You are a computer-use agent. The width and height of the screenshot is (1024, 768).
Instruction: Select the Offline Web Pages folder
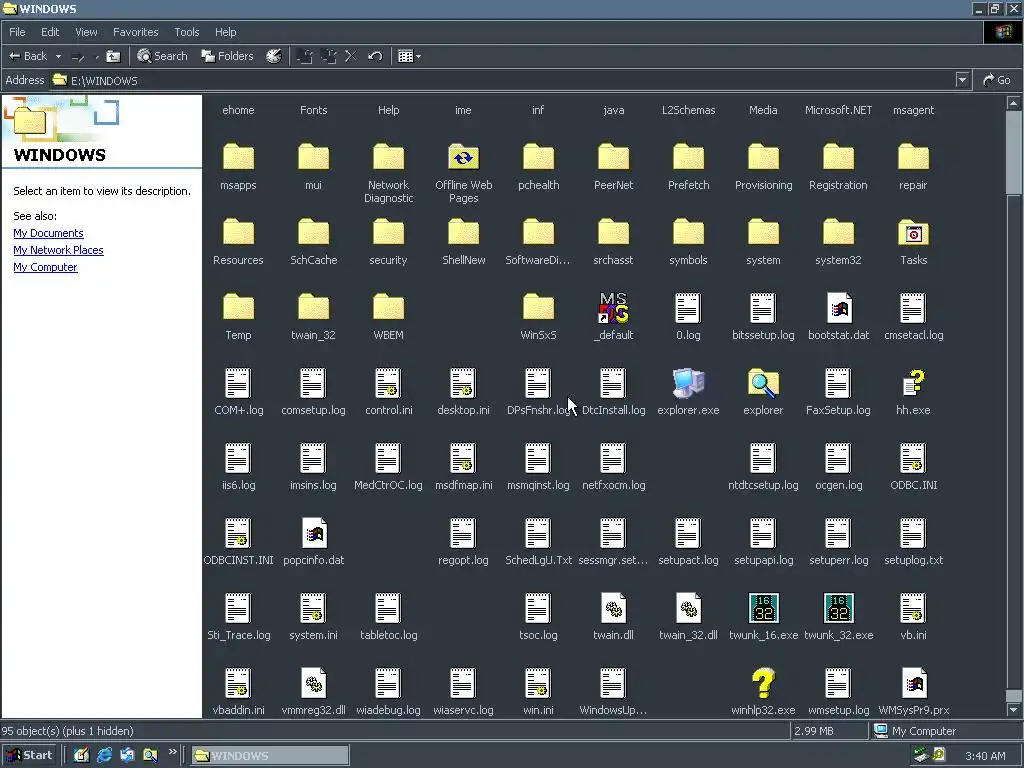click(x=463, y=159)
